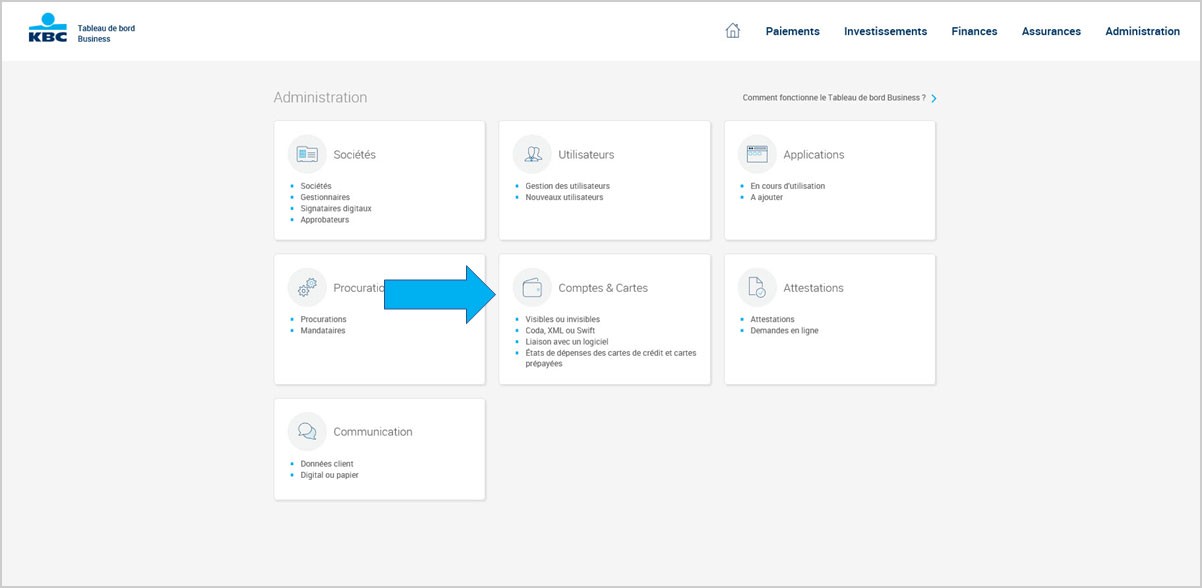Viewport: 1202px width, 588px height.
Task: Go to Gestion des utilisateurs
Action: 567,186
